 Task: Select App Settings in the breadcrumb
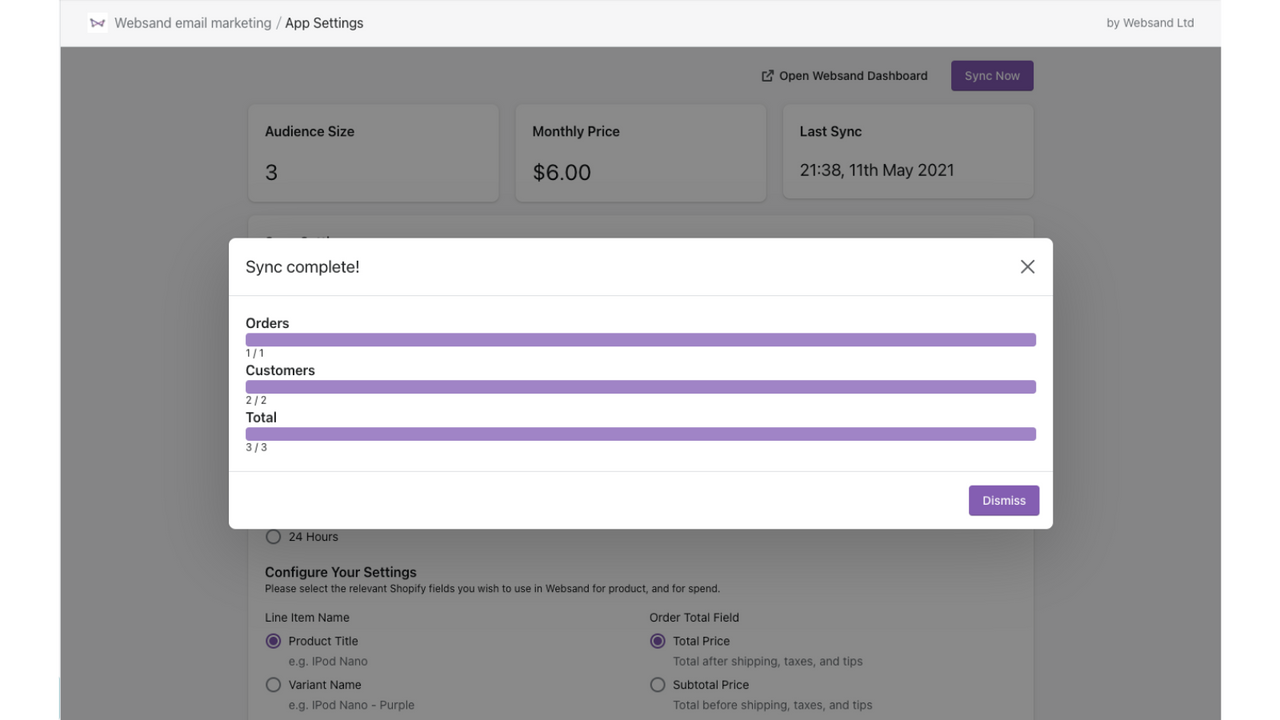pyautogui.click(x=324, y=22)
